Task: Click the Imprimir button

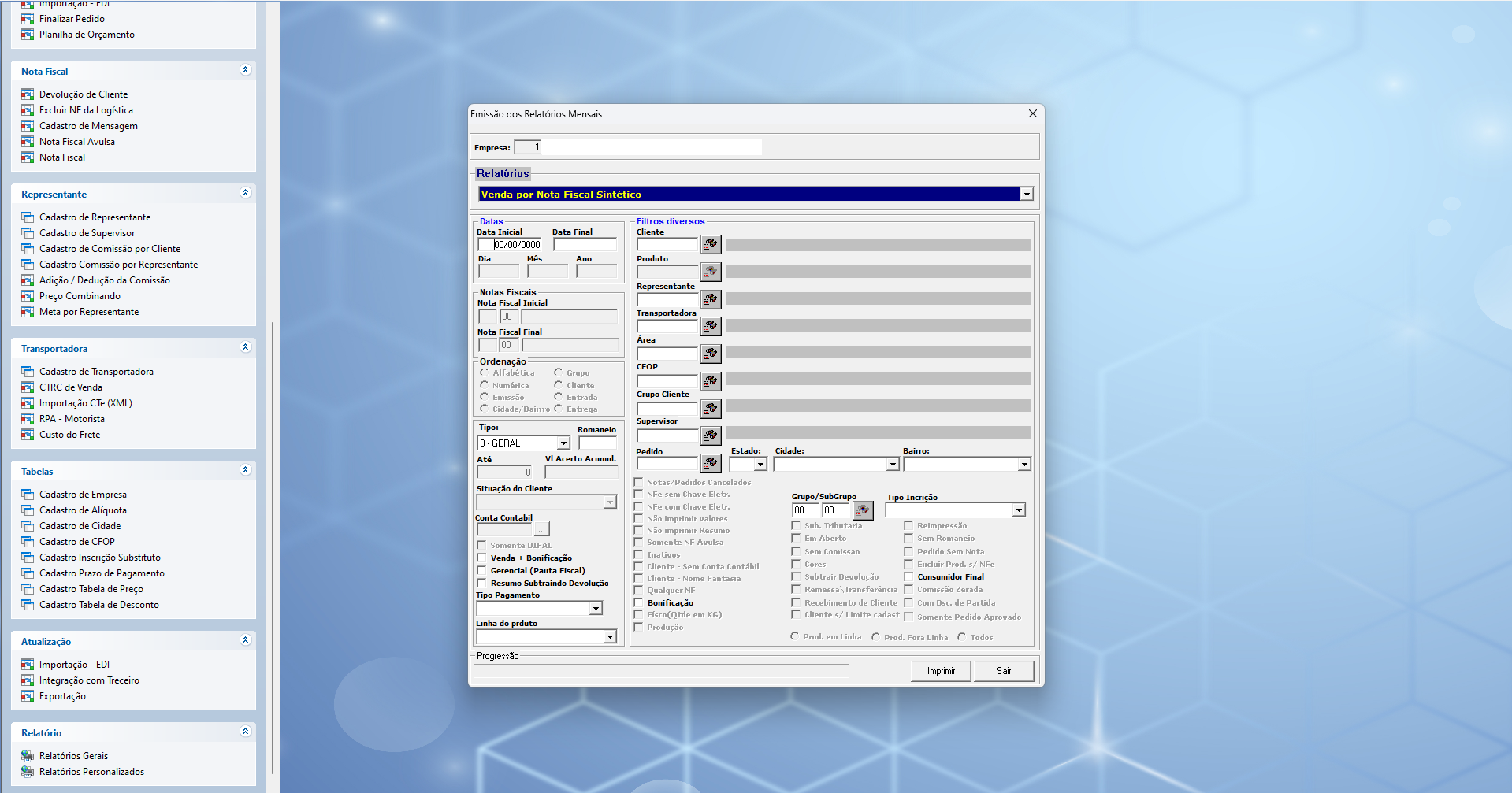Action: (941, 671)
